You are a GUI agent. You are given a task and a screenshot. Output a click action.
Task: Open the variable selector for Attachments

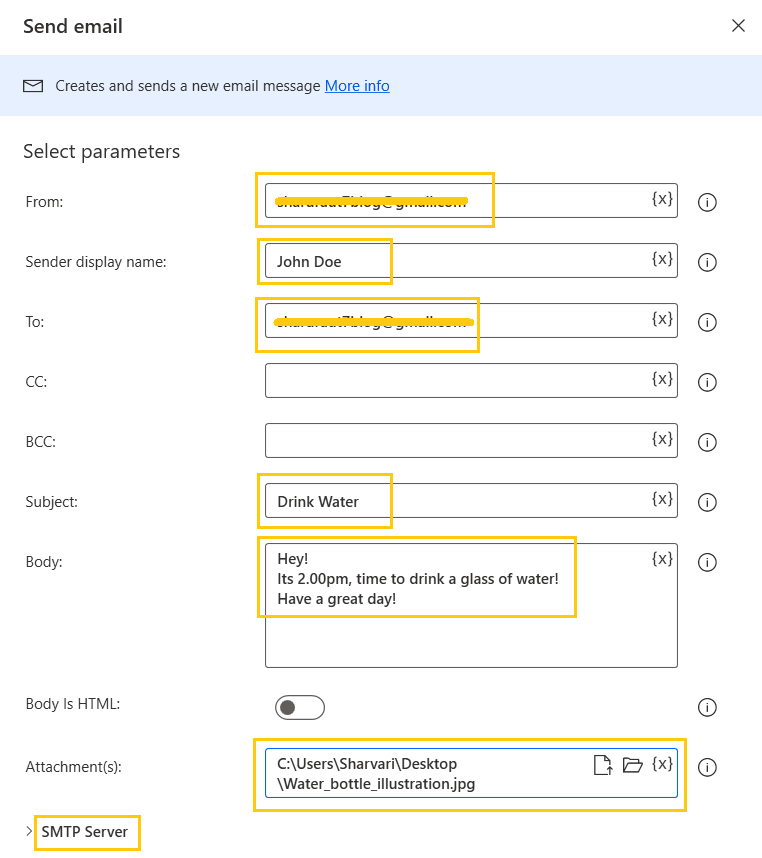click(662, 763)
